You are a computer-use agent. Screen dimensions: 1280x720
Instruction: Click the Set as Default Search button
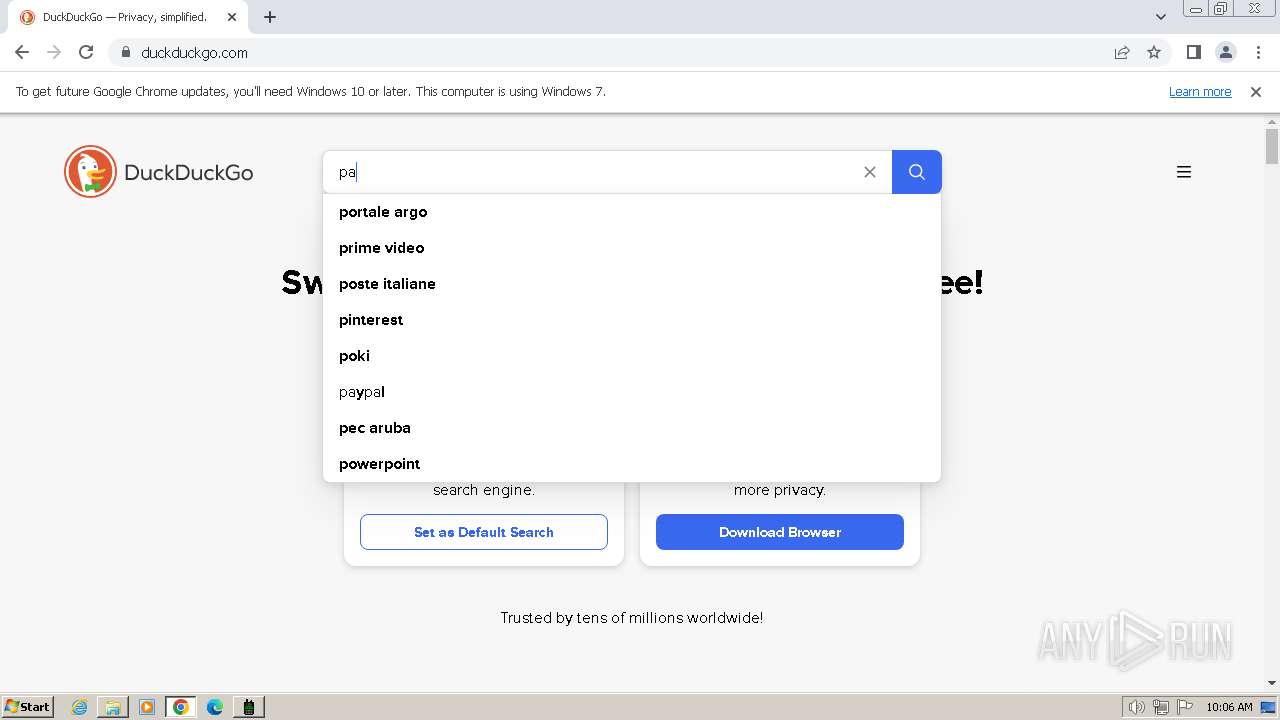click(x=484, y=532)
